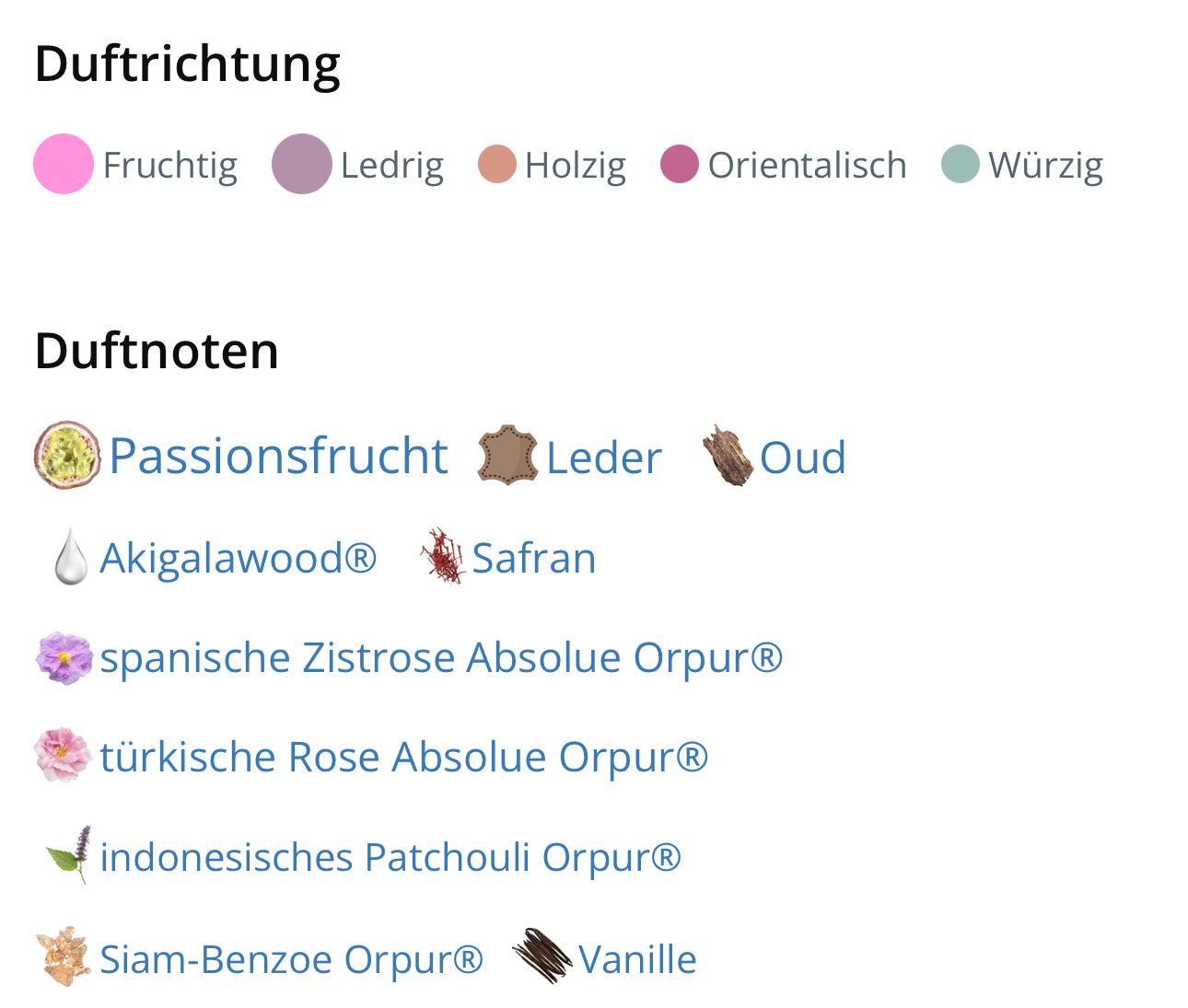
Task: Open spanische Zistrose Absolue Orpur® link
Action: click(441, 657)
